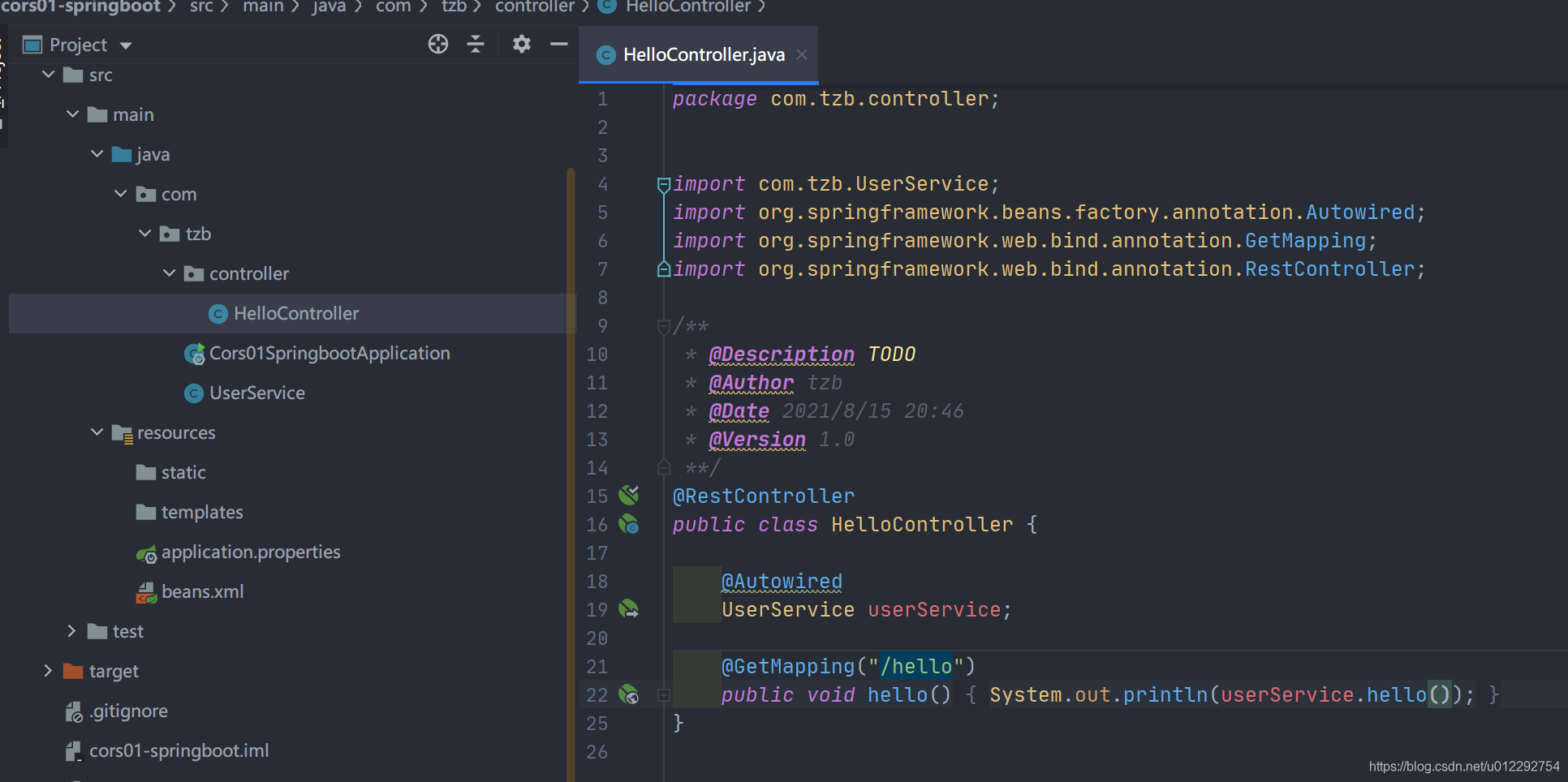Click tzb in breadcrumb bar
Screen dimensions: 1568x782
(454, 6)
